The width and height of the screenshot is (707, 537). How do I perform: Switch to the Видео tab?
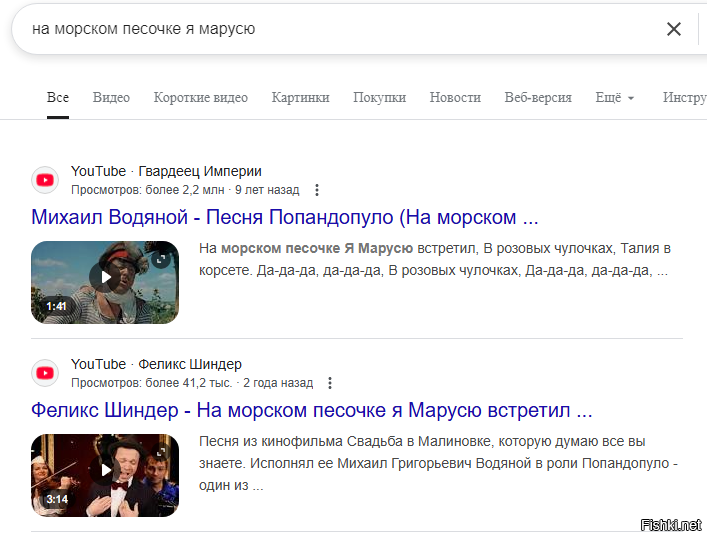(111, 97)
